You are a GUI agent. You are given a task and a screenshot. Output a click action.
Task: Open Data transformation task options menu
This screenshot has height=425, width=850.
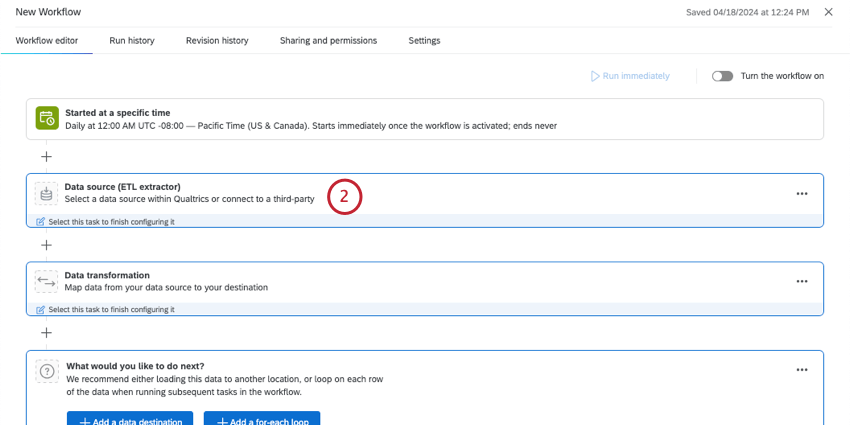(x=801, y=282)
